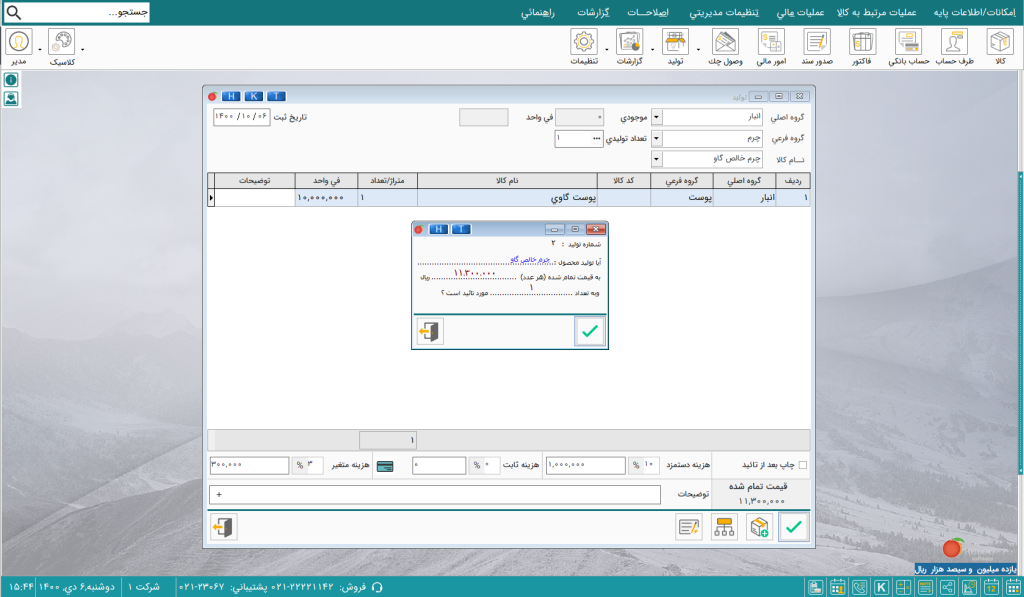Confirm the production in the popup dialog
Viewport: 1024px width, 597px height.
(590, 331)
